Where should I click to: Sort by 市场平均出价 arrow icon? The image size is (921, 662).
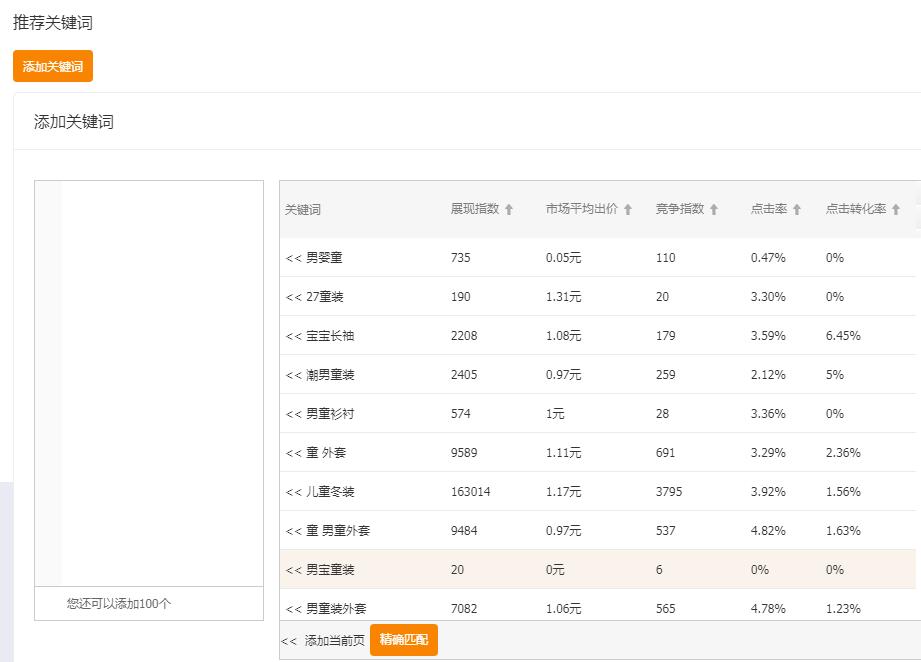627,209
